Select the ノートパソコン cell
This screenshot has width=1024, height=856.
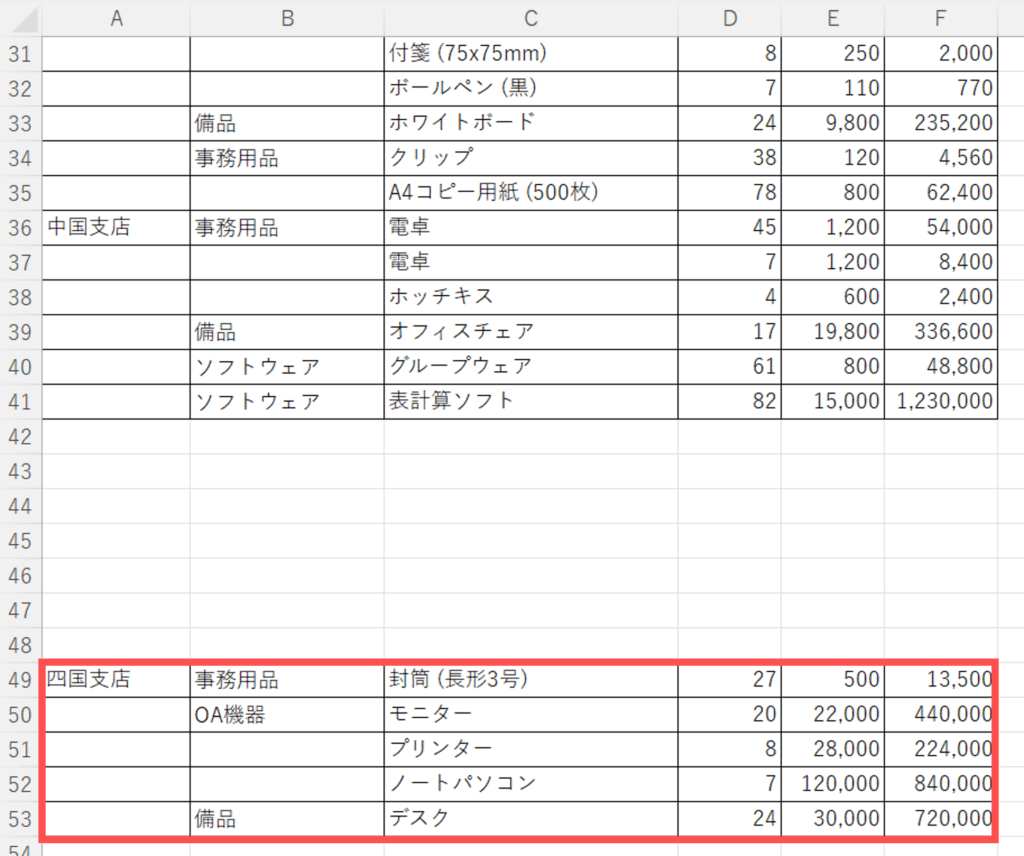click(530, 784)
